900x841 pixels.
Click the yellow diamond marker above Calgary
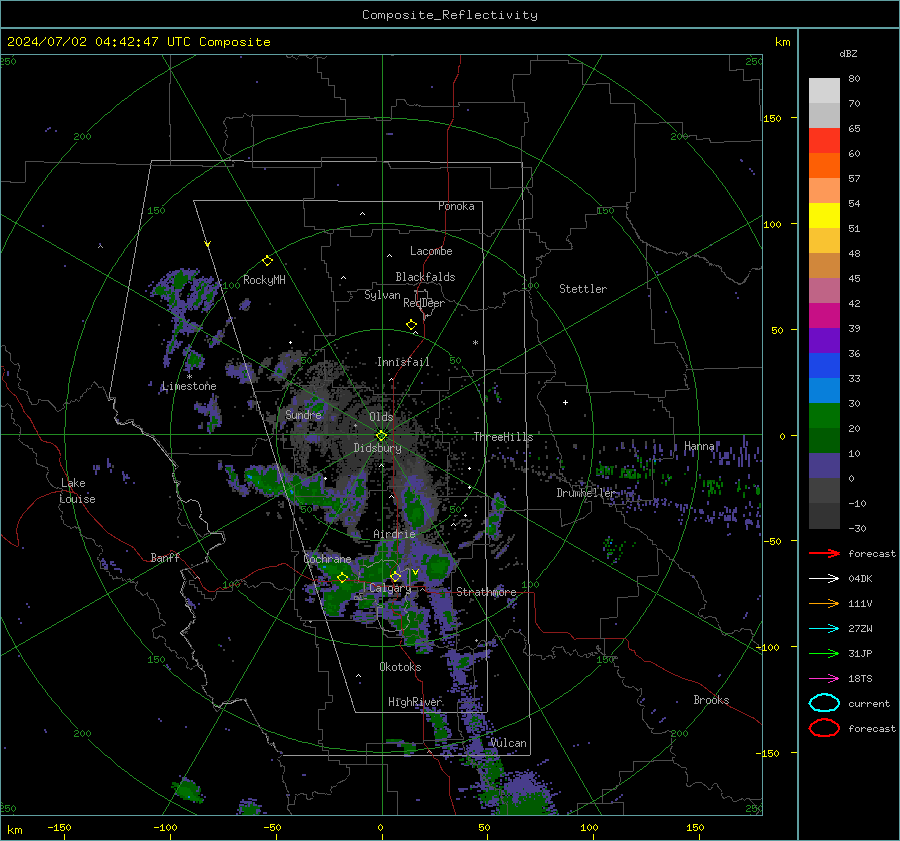[395, 576]
